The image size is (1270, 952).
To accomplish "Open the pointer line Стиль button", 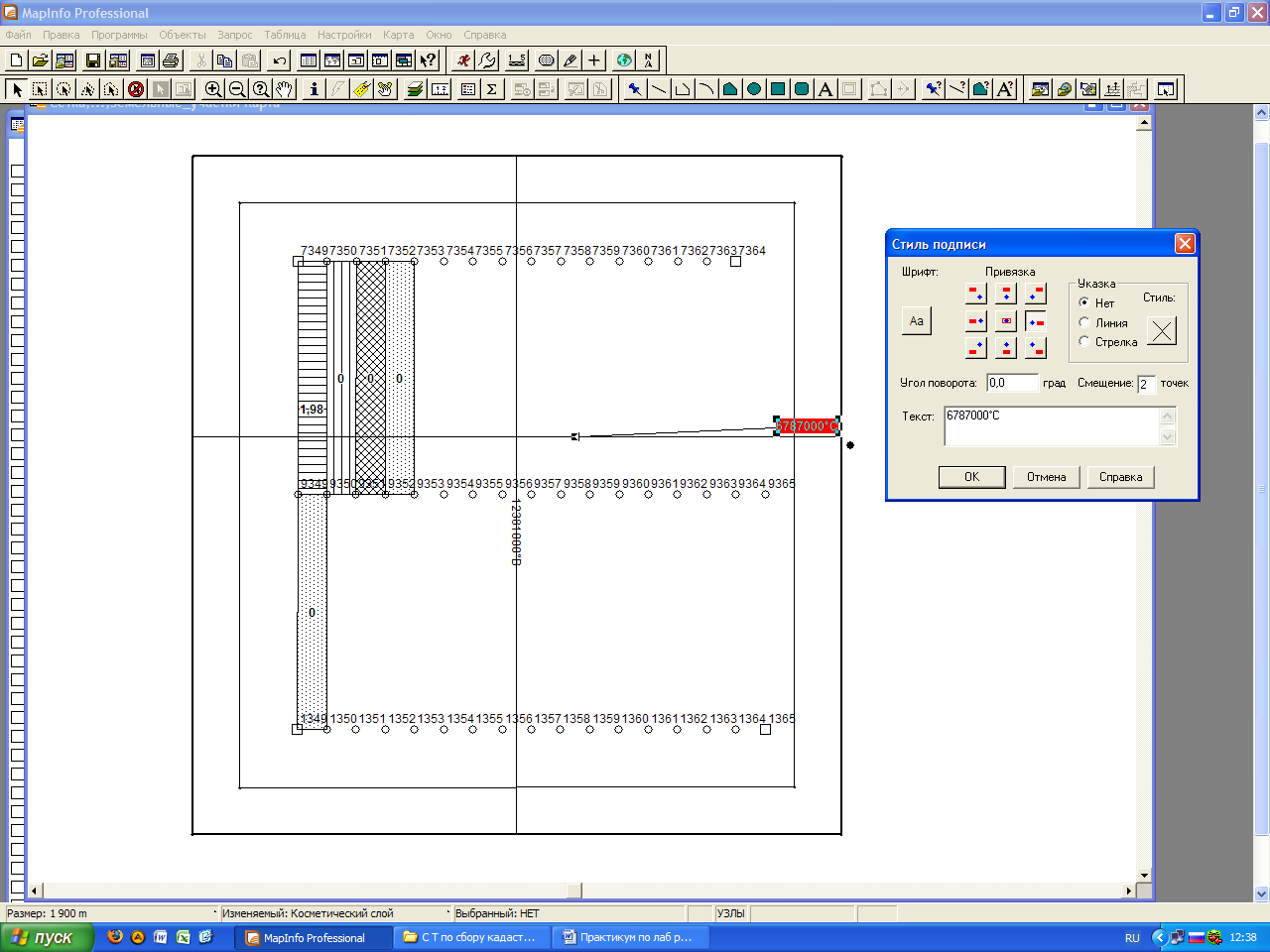I will pos(1162,330).
